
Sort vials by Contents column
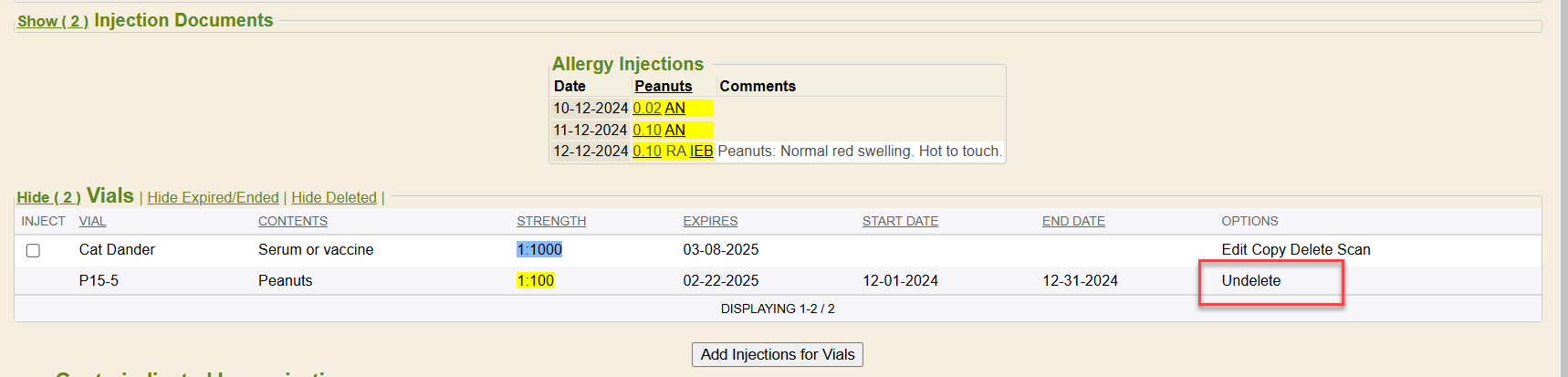[292, 221]
